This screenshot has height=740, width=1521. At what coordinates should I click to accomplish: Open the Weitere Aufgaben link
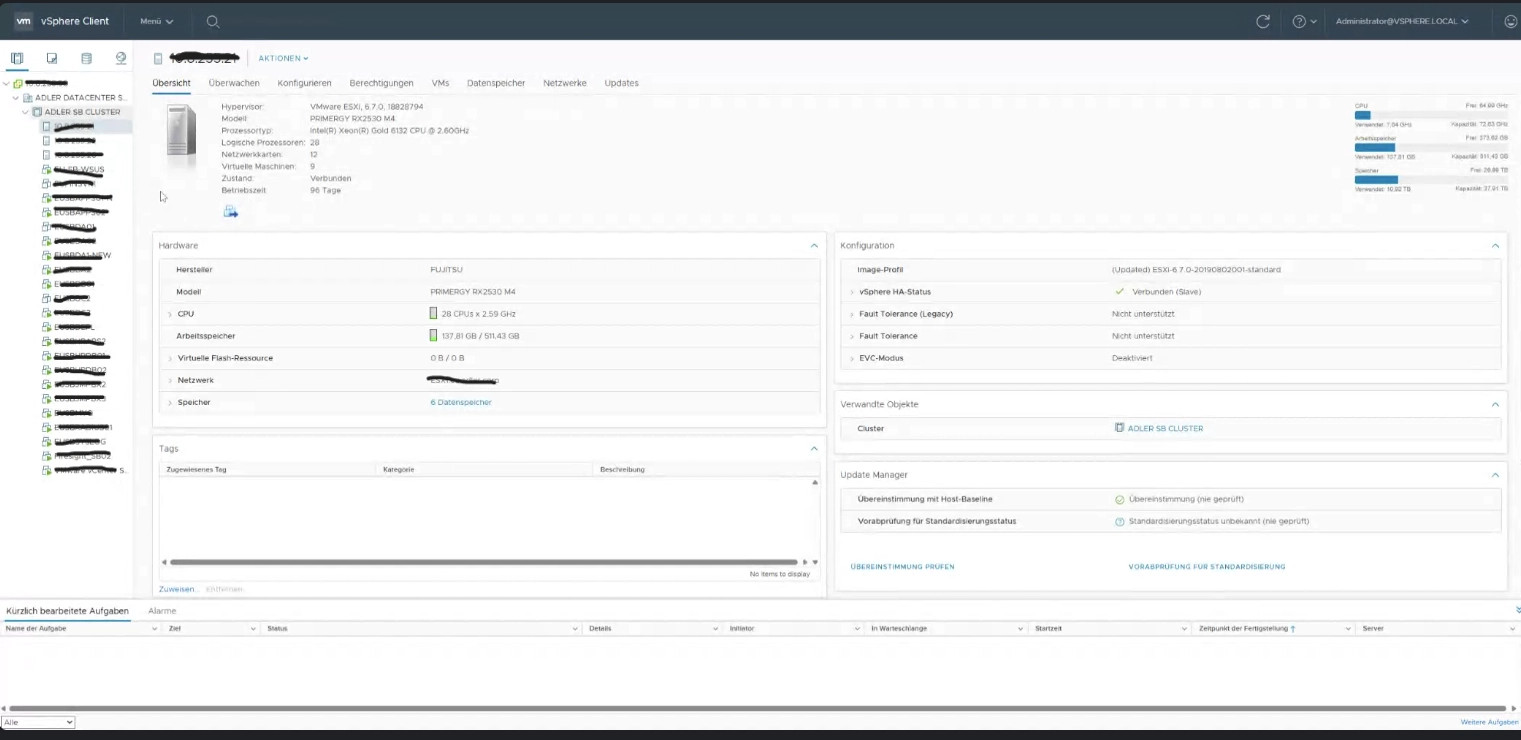click(x=1489, y=722)
